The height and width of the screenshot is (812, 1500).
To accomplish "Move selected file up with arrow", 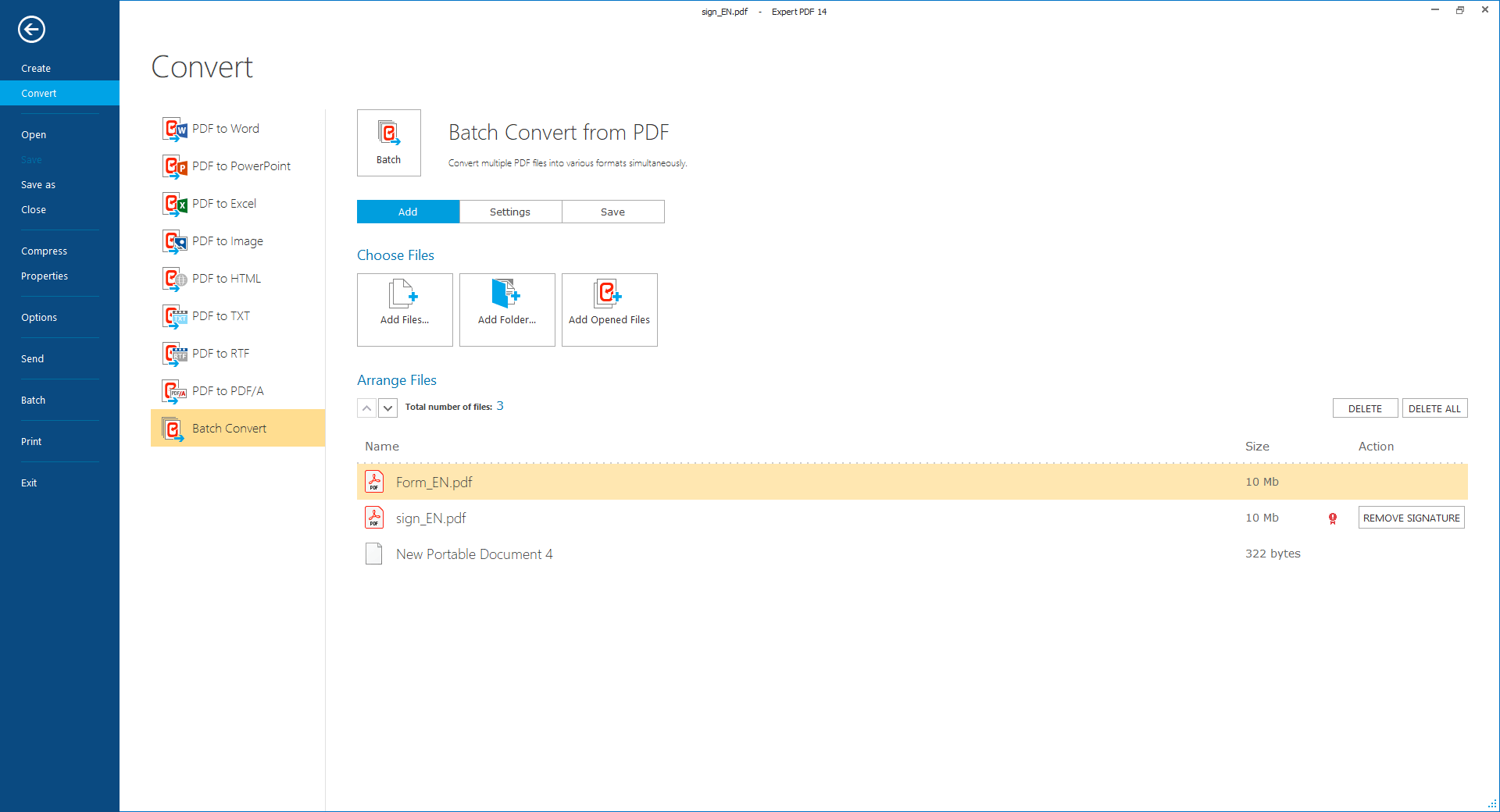I will pos(366,408).
